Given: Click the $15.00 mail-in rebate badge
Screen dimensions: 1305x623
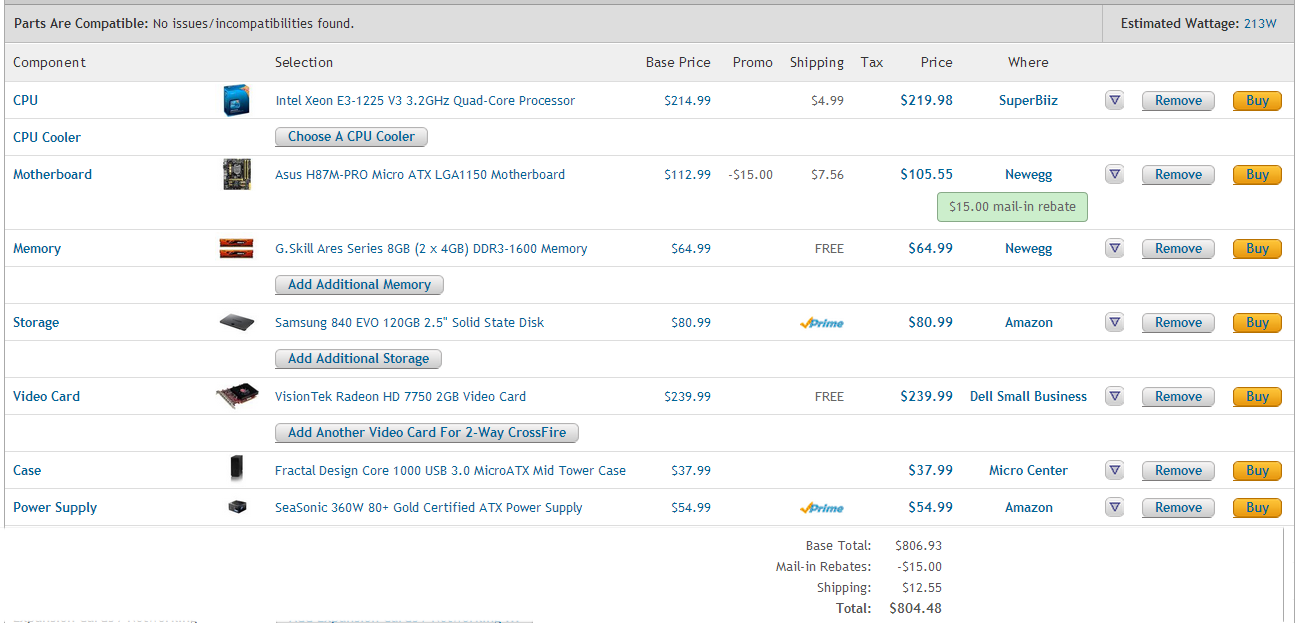Looking at the screenshot, I should 1012,207.
